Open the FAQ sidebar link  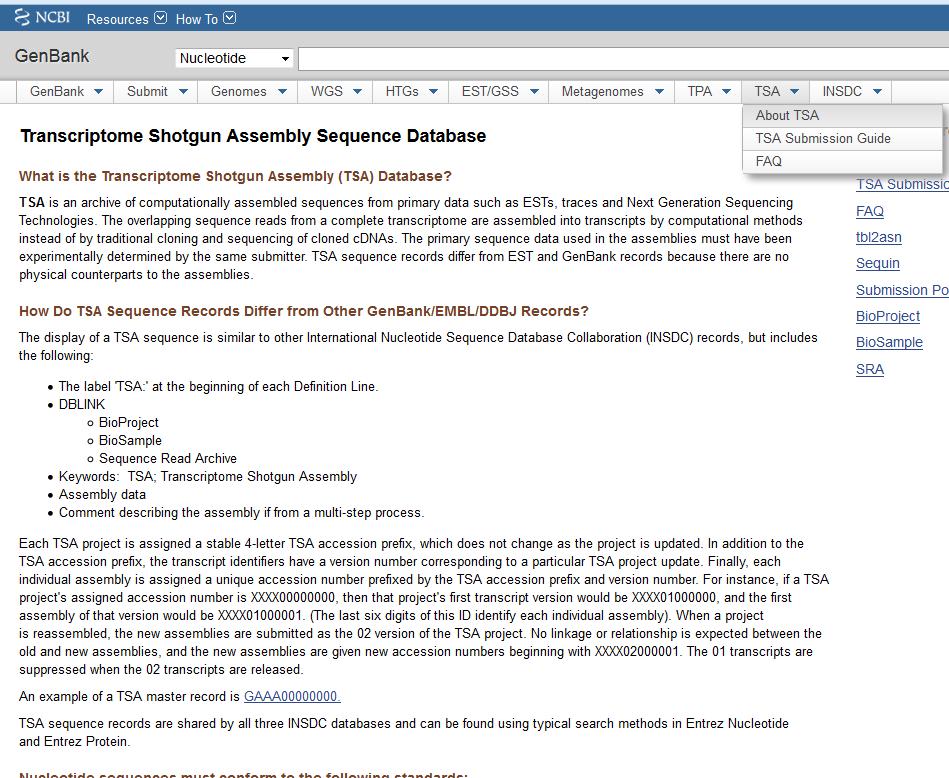[x=870, y=211]
